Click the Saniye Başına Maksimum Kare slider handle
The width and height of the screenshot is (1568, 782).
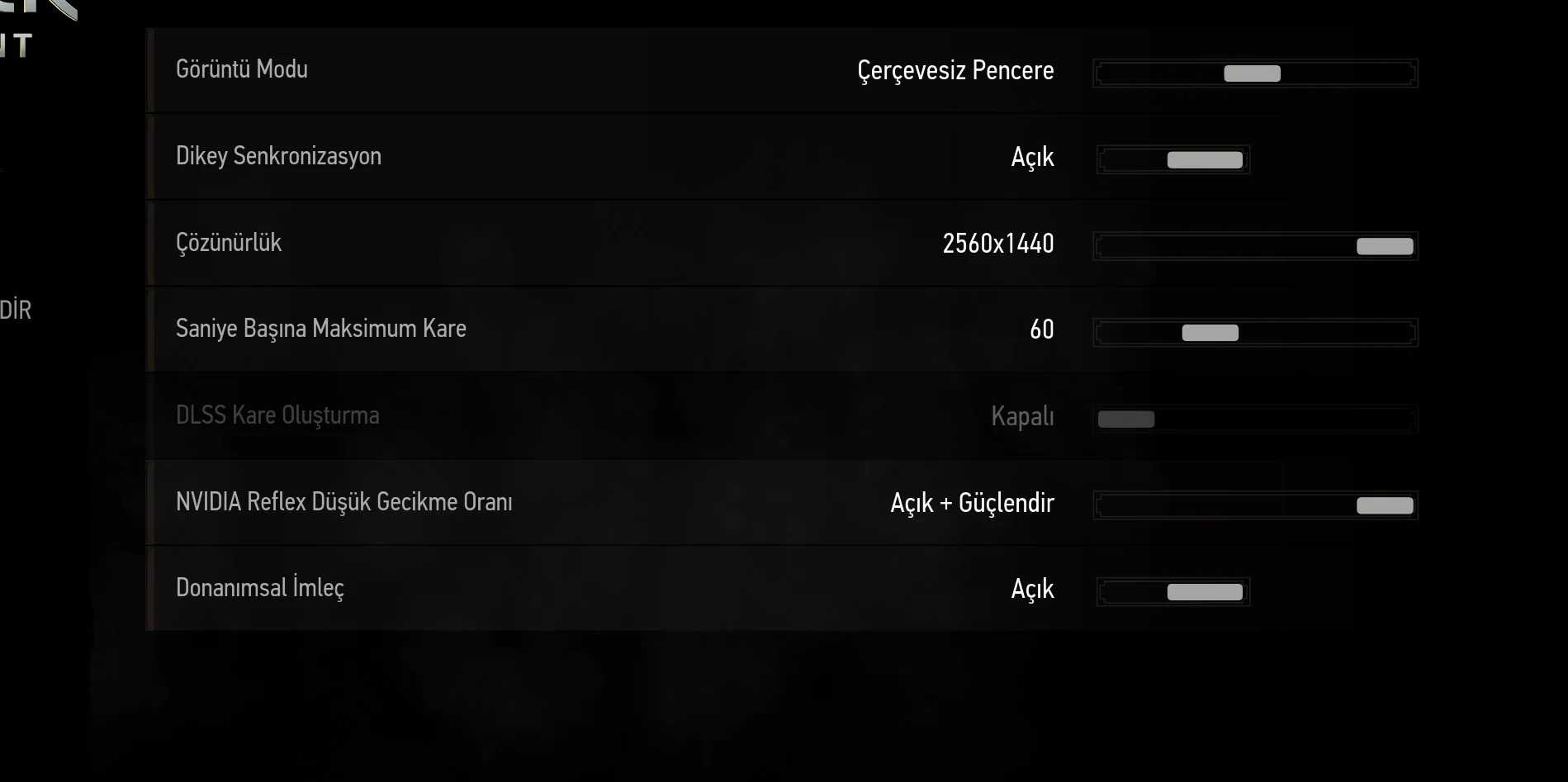tap(1210, 333)
